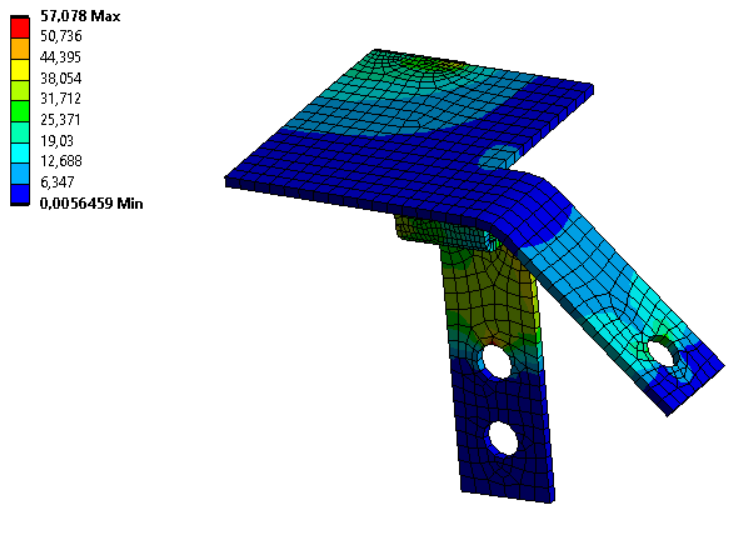The image size is (751, 539).
Task: Click the red legend color band
Action: 20,27
